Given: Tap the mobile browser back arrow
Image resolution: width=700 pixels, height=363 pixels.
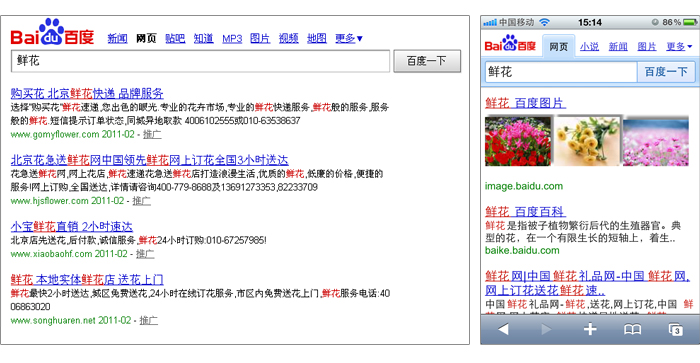Looking at the screenshot, I should pyautogui.click(x=503, y=330).
